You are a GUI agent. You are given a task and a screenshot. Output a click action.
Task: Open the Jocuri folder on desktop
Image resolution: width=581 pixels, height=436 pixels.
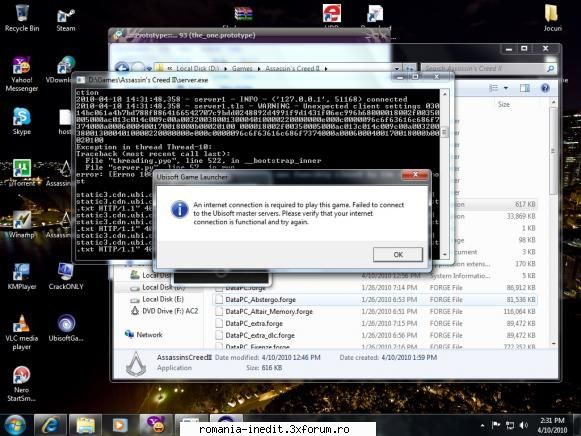(x=552, y=18)
